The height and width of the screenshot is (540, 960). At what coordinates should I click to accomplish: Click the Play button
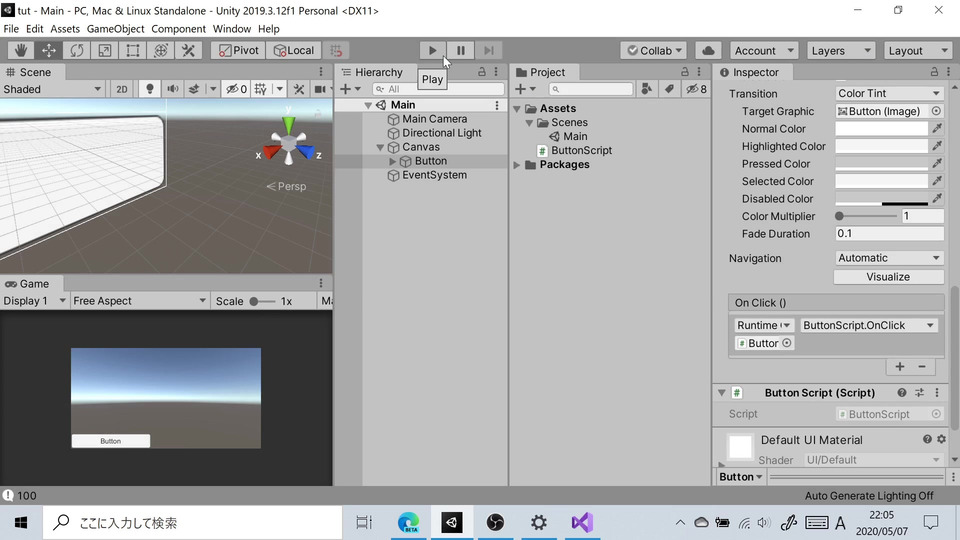pyautogui.click(x=432, y=50)
